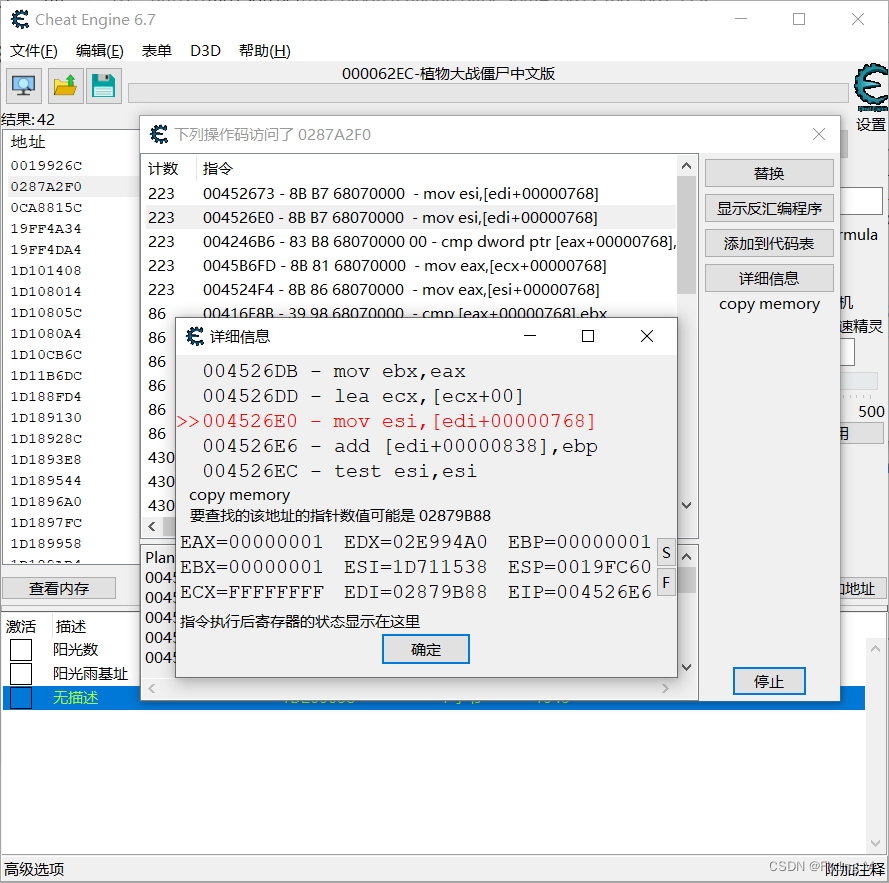This screenshot has height=883, width=889.
Task: Click the 描述 column header in address table
Action: 71,627
